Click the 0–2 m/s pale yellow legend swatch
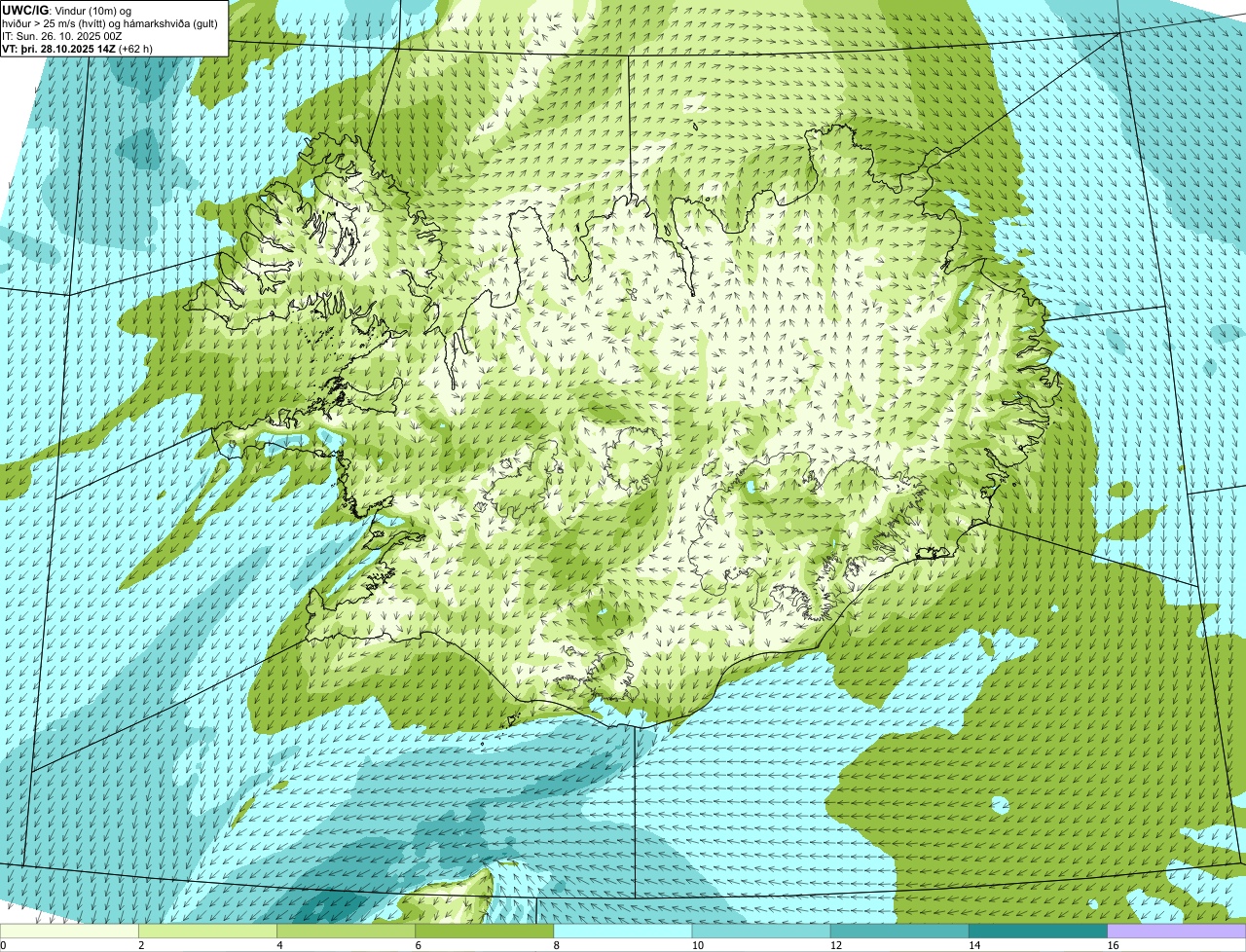This screenshot has height=952, width=1246. tap(69, 932)
